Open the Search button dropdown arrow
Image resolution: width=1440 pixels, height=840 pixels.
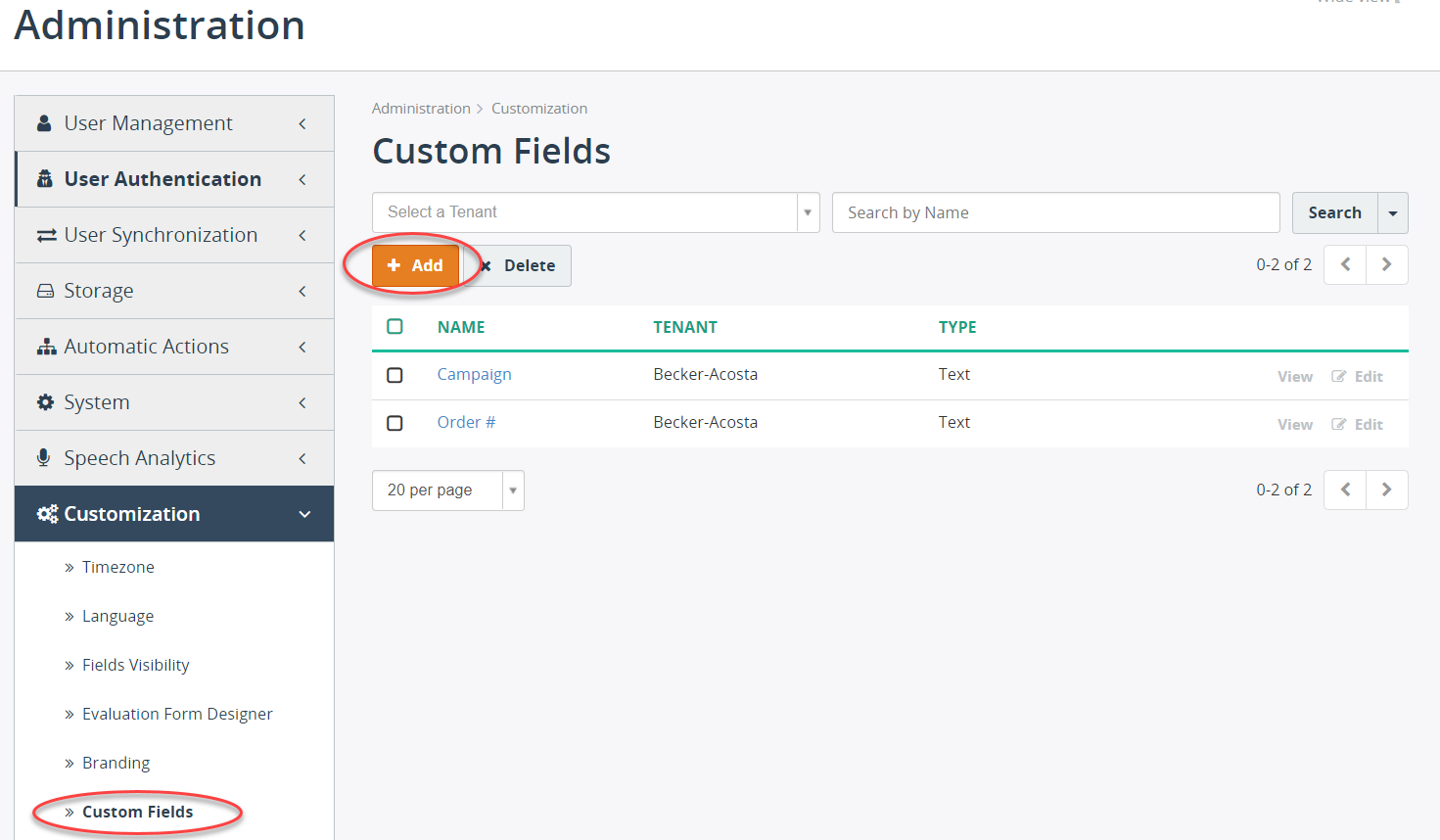(1393, 212)
